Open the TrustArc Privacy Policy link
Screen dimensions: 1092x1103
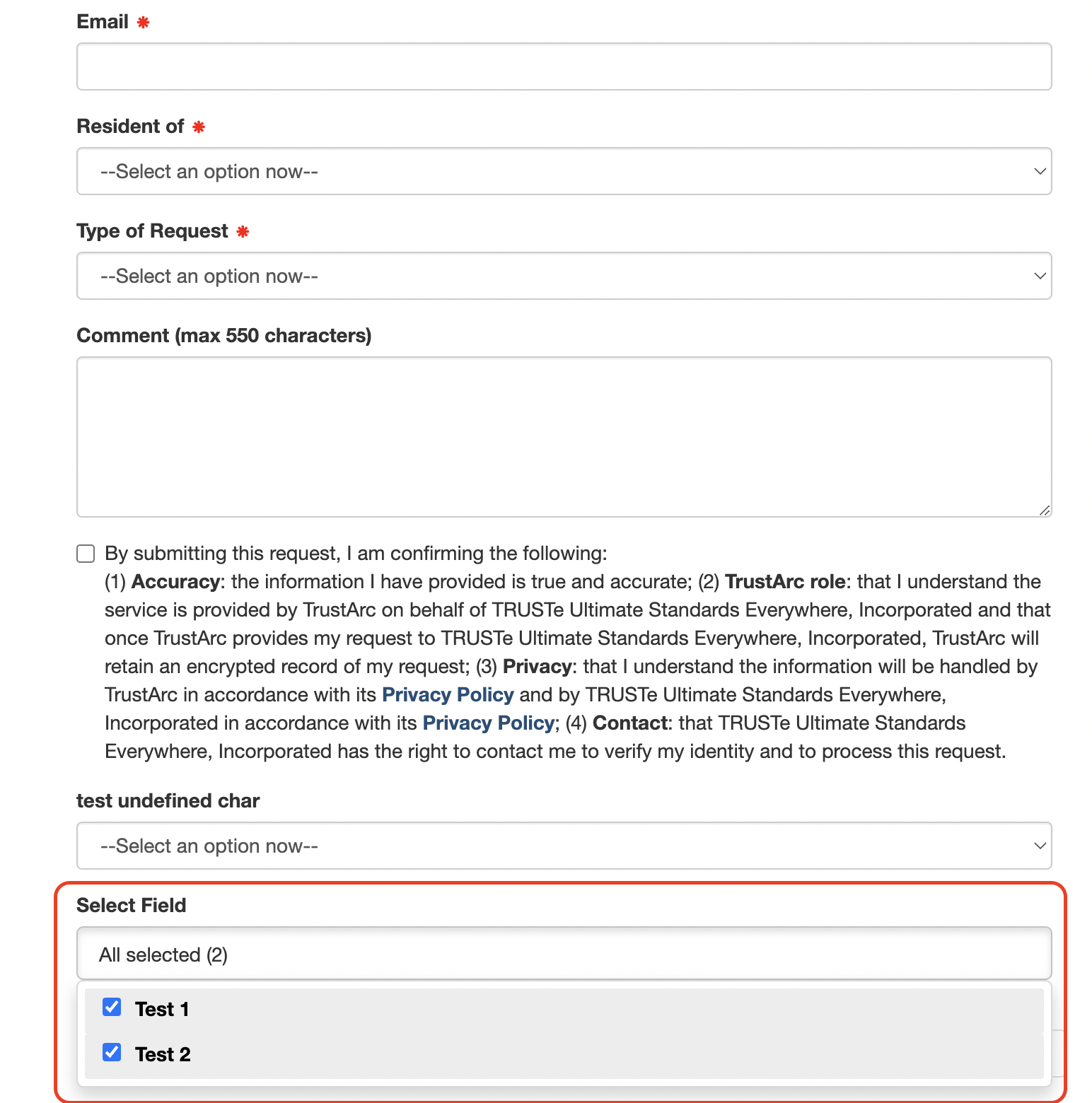pyautogui.click(x=448, y=694)
